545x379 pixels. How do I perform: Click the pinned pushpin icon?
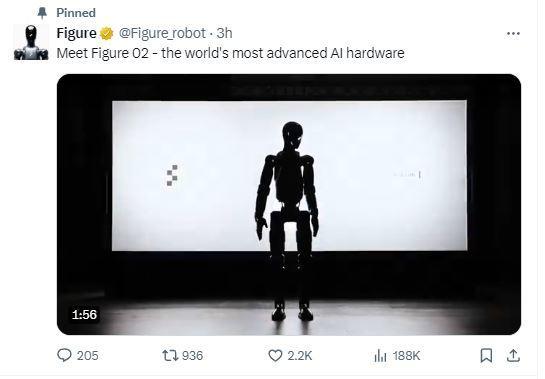(42, 13)
